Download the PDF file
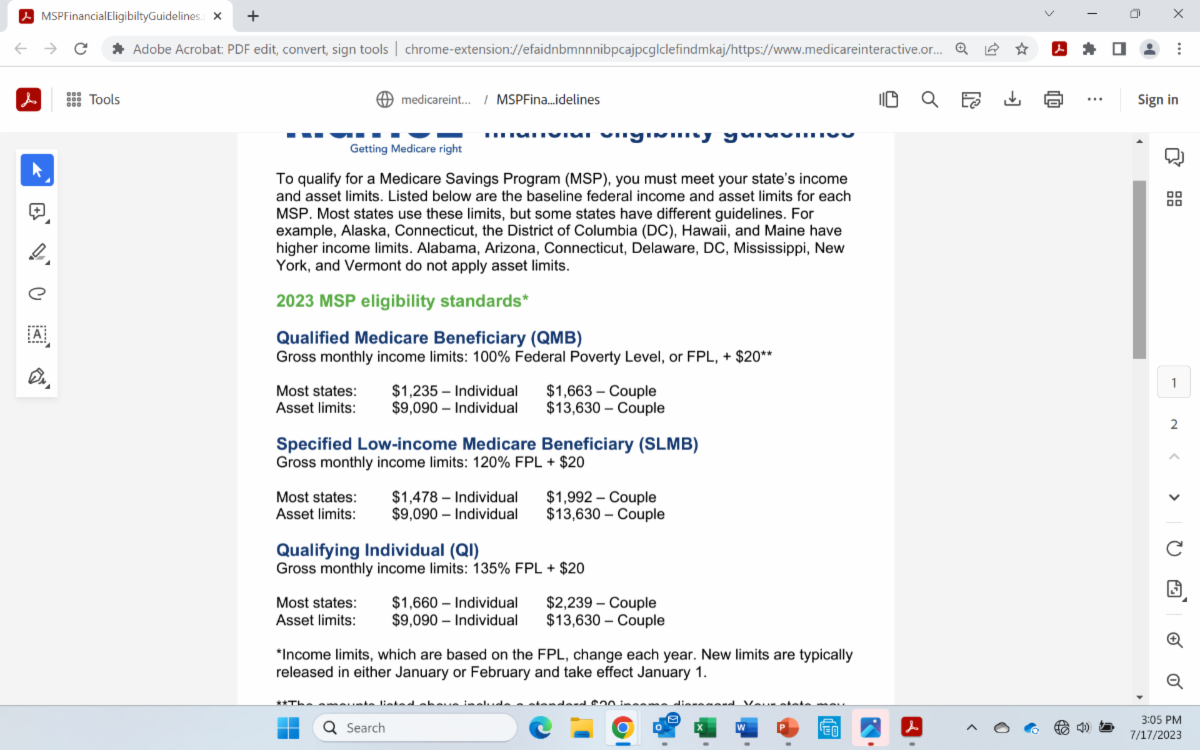This screenshot has width=1200, height=750. click(x=1012, y=99)
